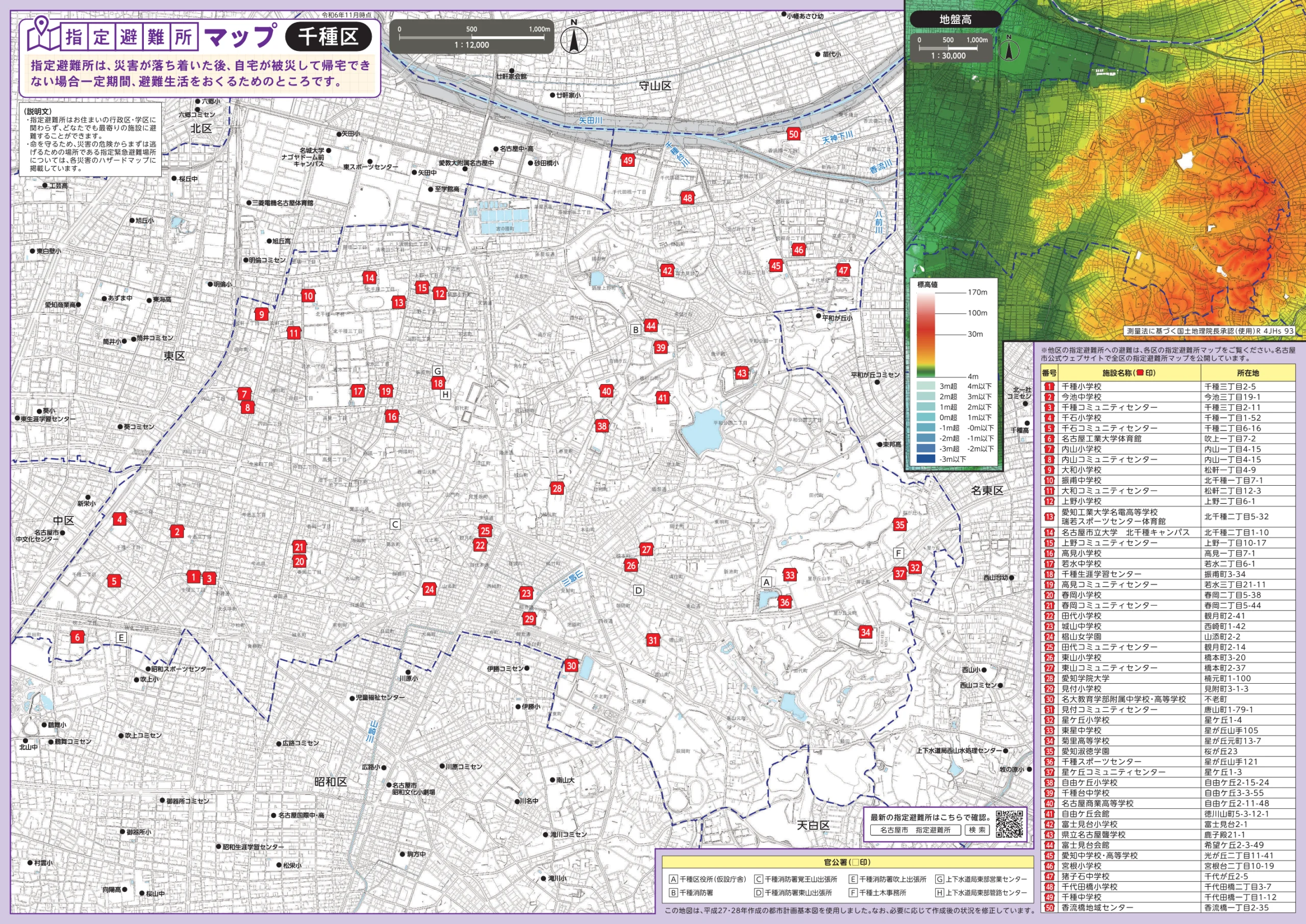Click government office marker C
The image size is (1306, 924).
click(395, 525)
